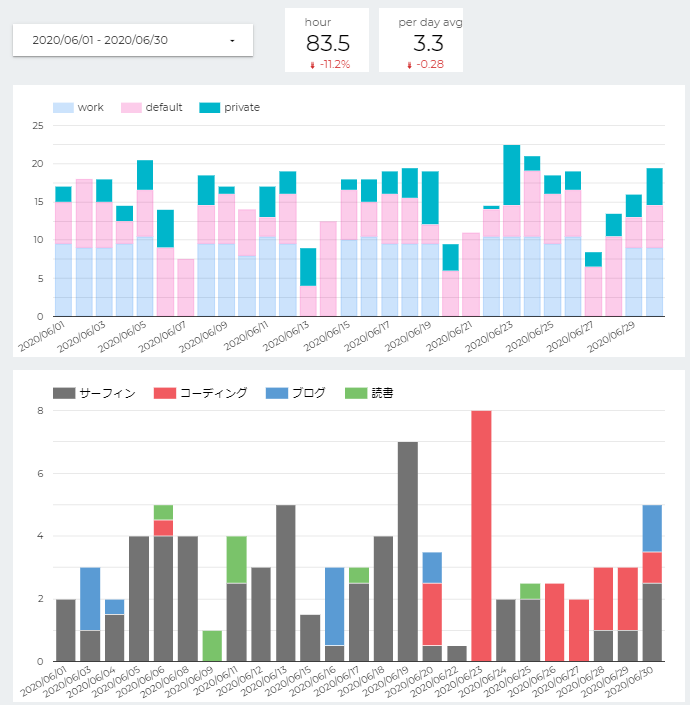Click the work legend color swatch
Viewport: 690px width, 705px height.
click(x=63, y=107)
